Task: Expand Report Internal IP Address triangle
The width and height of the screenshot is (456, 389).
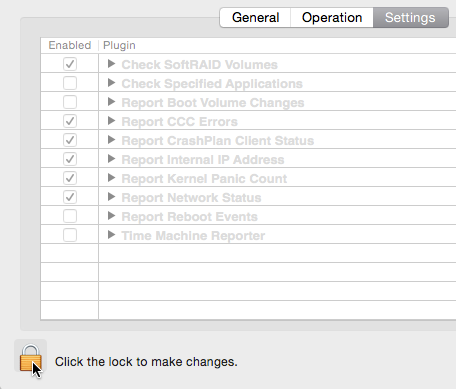Action: (x=112, y=159)
